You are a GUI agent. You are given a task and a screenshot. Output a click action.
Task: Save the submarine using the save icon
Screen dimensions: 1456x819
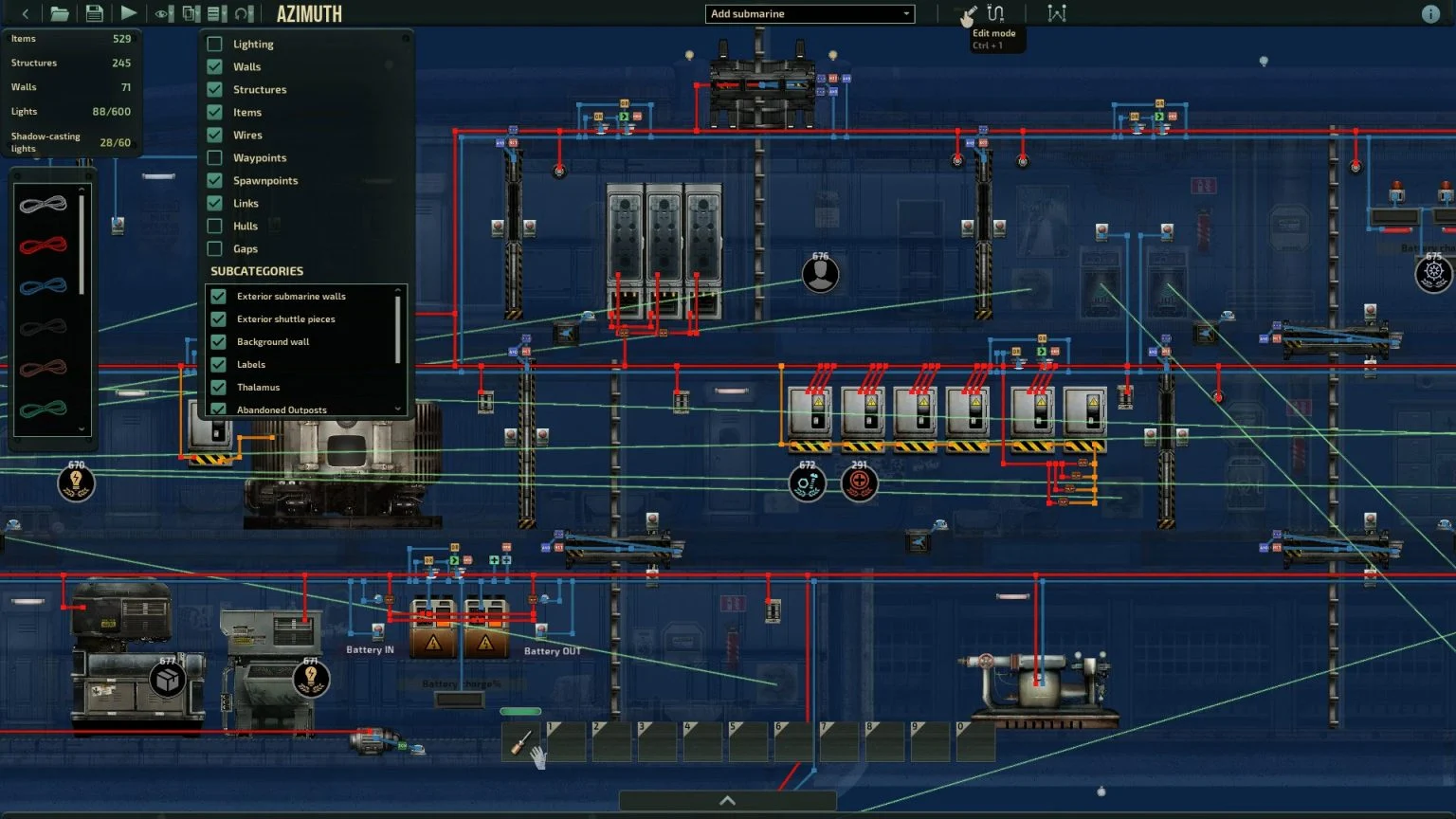click(93, 13)
